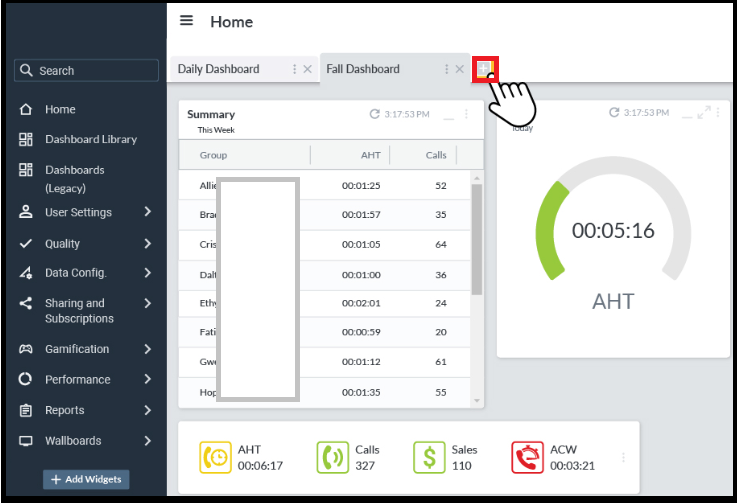Add a new dashboard tab
The width and height of the screenshot is (737, 503).
[484, 69]
